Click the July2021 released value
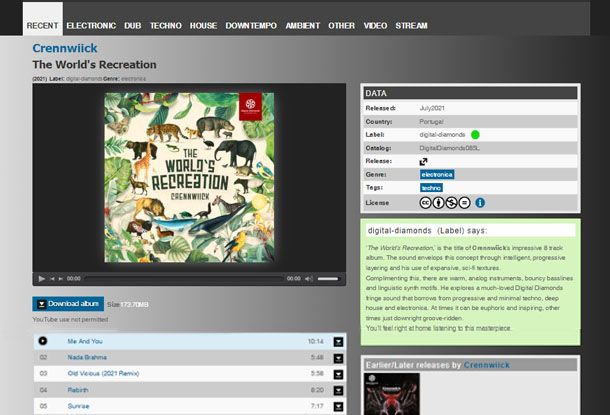The width and height of the screenshot is (610, 415). pos(432,108)
